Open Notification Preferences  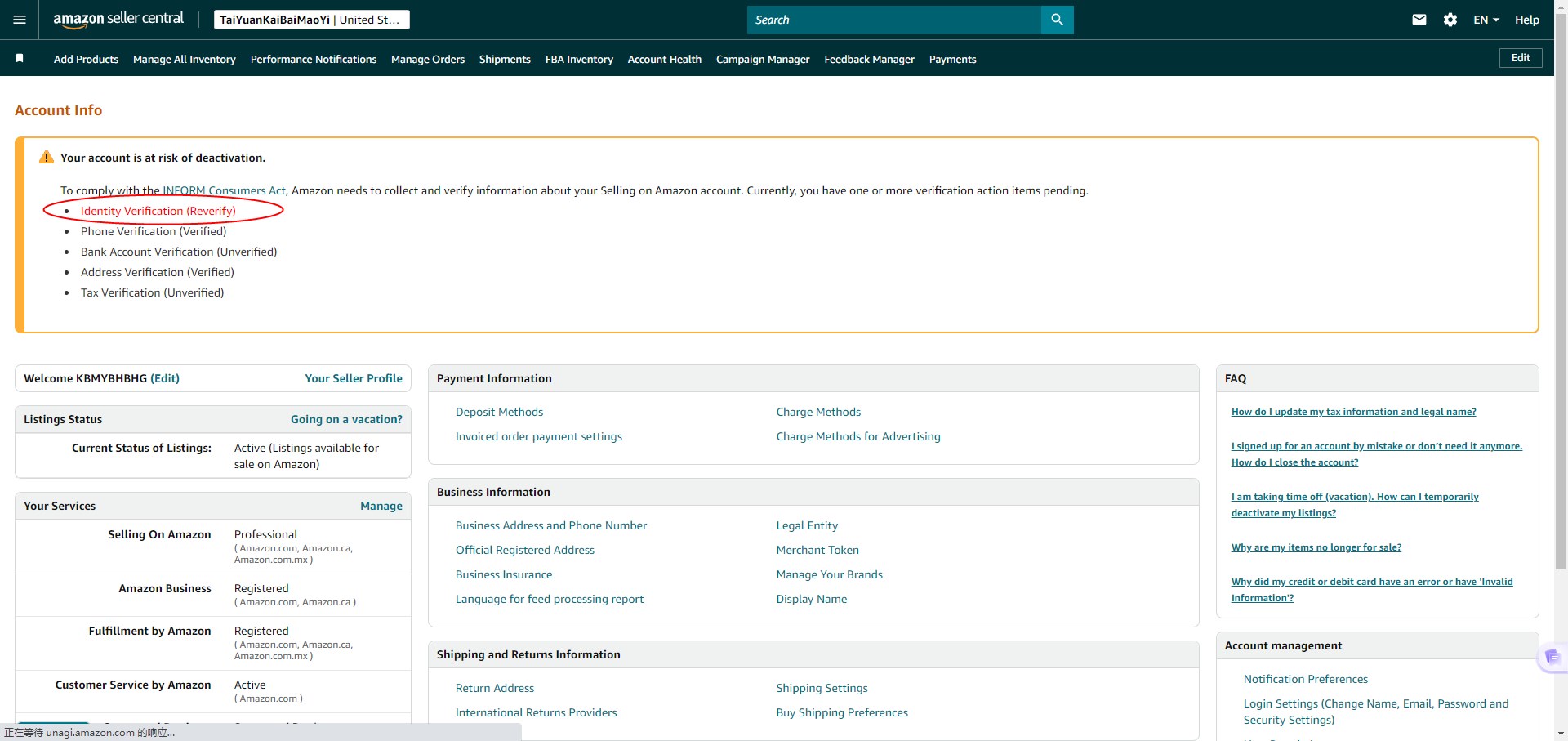coord(1306,679)
